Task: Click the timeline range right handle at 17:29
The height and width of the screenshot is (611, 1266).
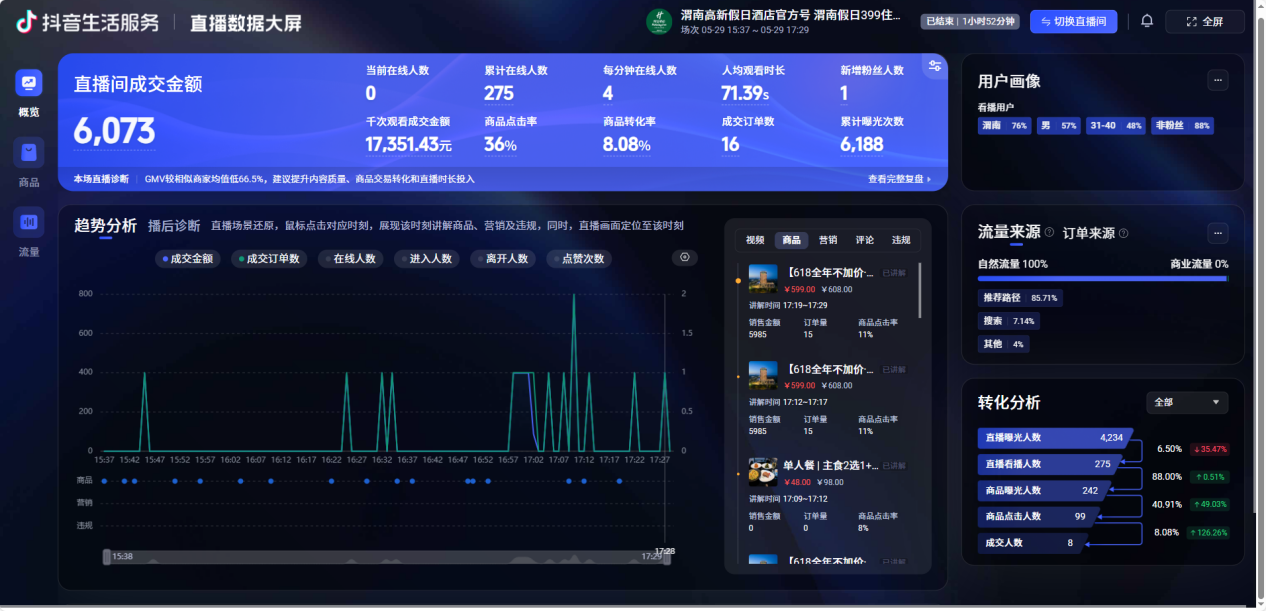Action: pyautogui.click(x=665, y=557)
